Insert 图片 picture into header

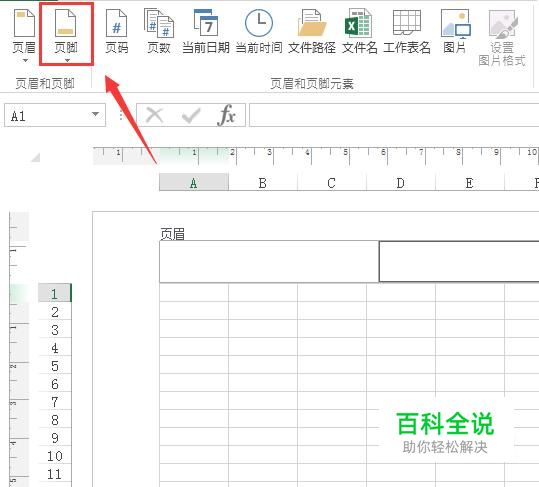[x=455, y=32]
